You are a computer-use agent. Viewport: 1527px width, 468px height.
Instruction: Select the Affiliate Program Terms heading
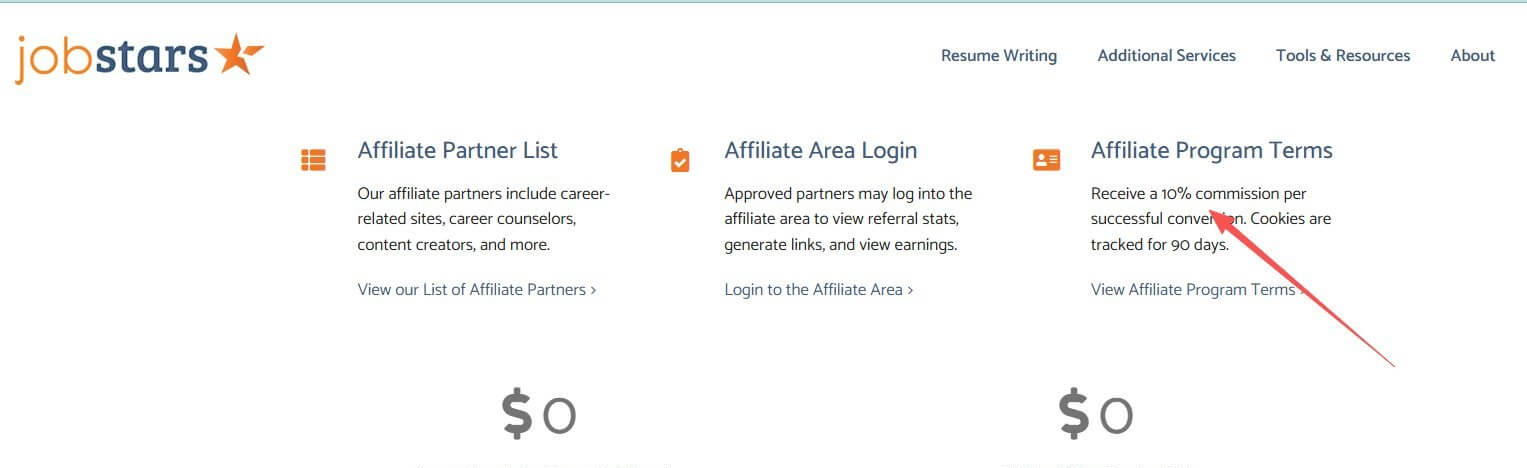click(1212, 151)
